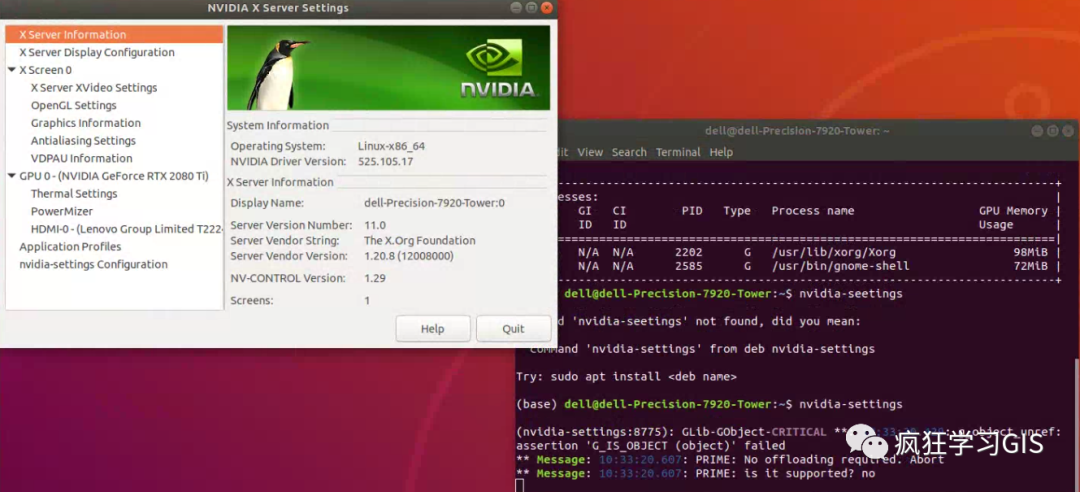The width and height of the screenshot is (1080, 492).
Task: Click the NVIDIA logo in banner
Action: pos(498,70)
